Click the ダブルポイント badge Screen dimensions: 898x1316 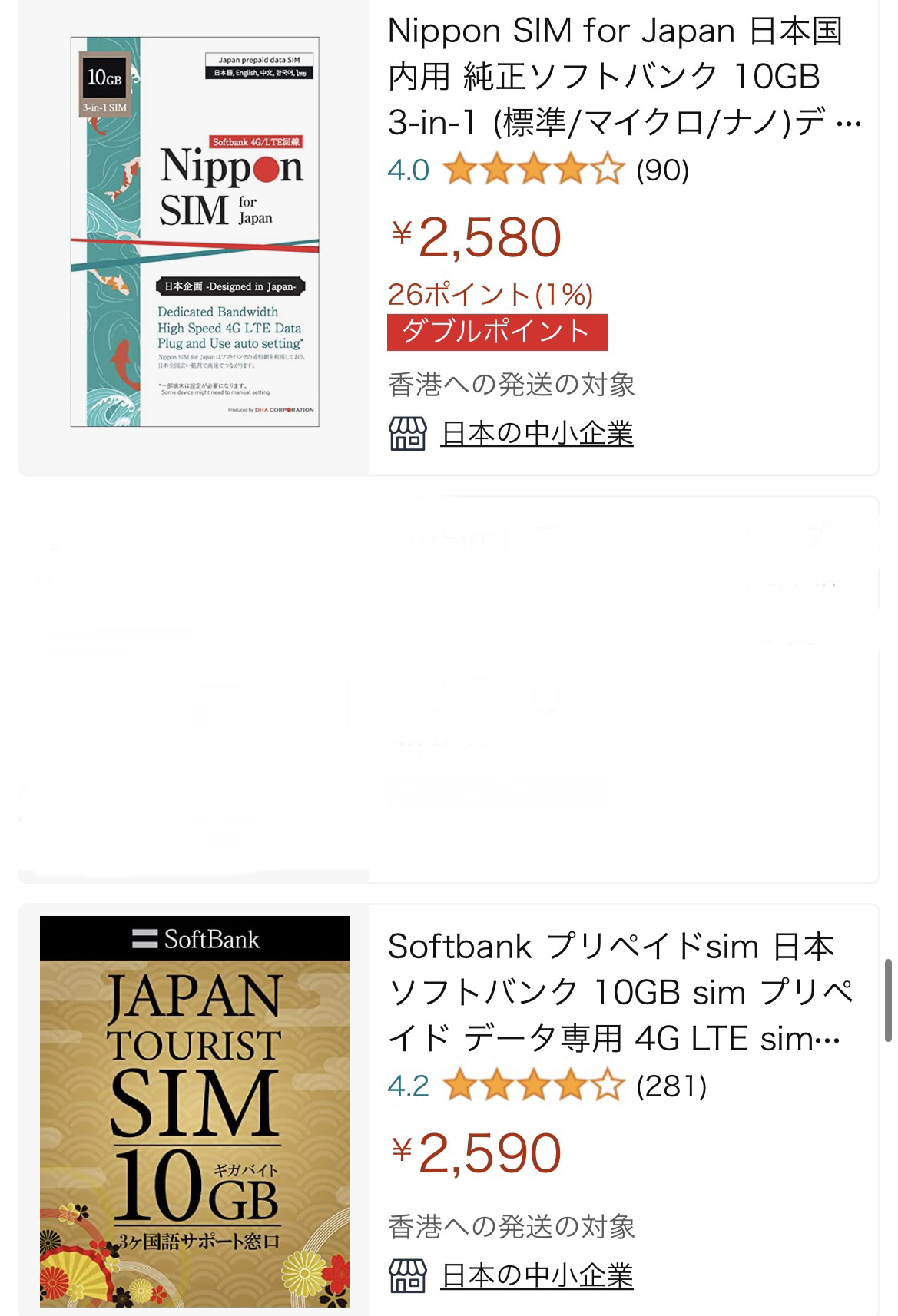[498, 332]
